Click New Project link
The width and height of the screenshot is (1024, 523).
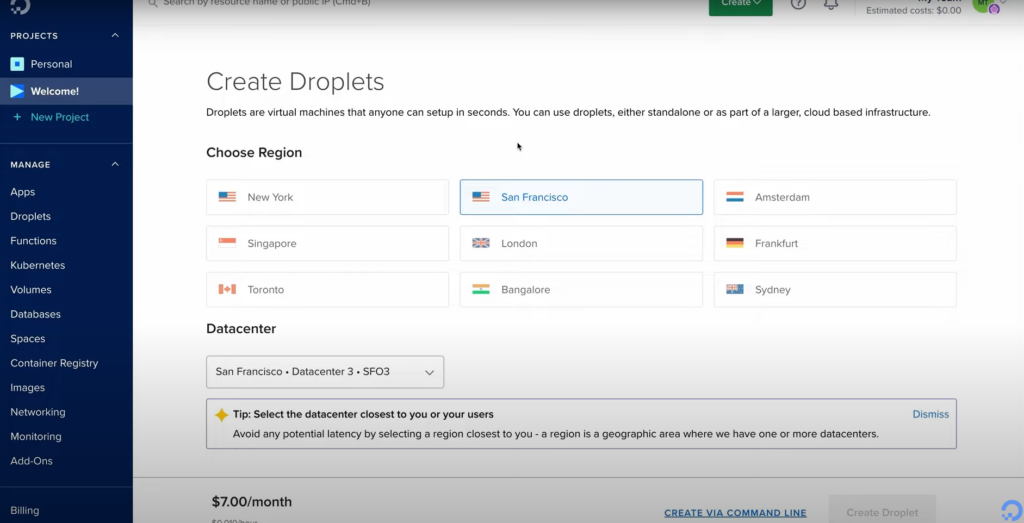click(x=59, y=117)
